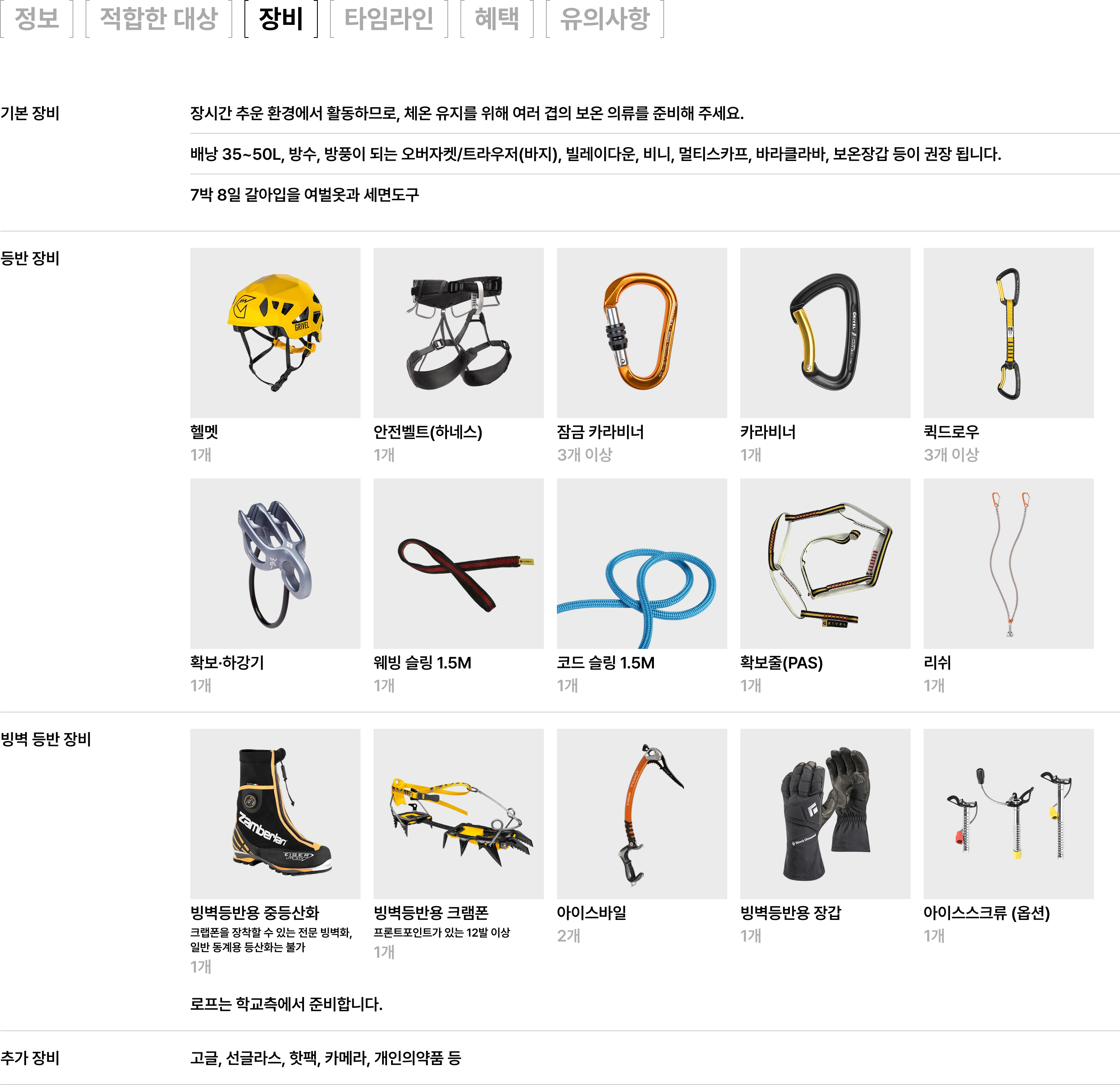
Task: Click the ice screws image
Action: [x=1009, y=814]
